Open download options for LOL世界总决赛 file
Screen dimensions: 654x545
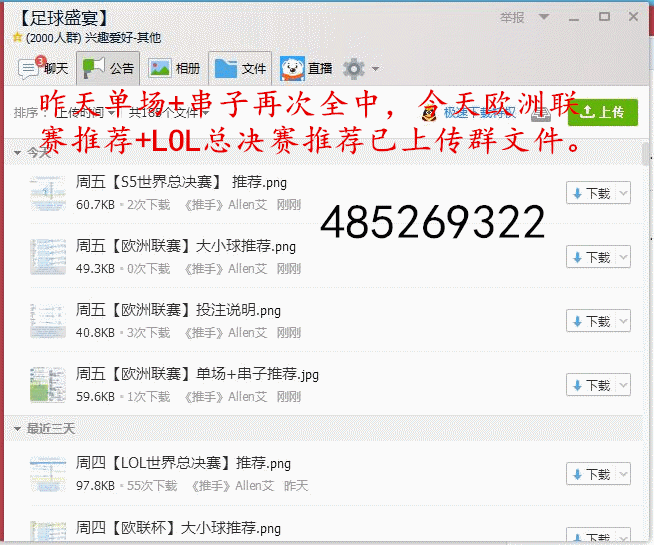pyautogui.click(x=624, y=474)
